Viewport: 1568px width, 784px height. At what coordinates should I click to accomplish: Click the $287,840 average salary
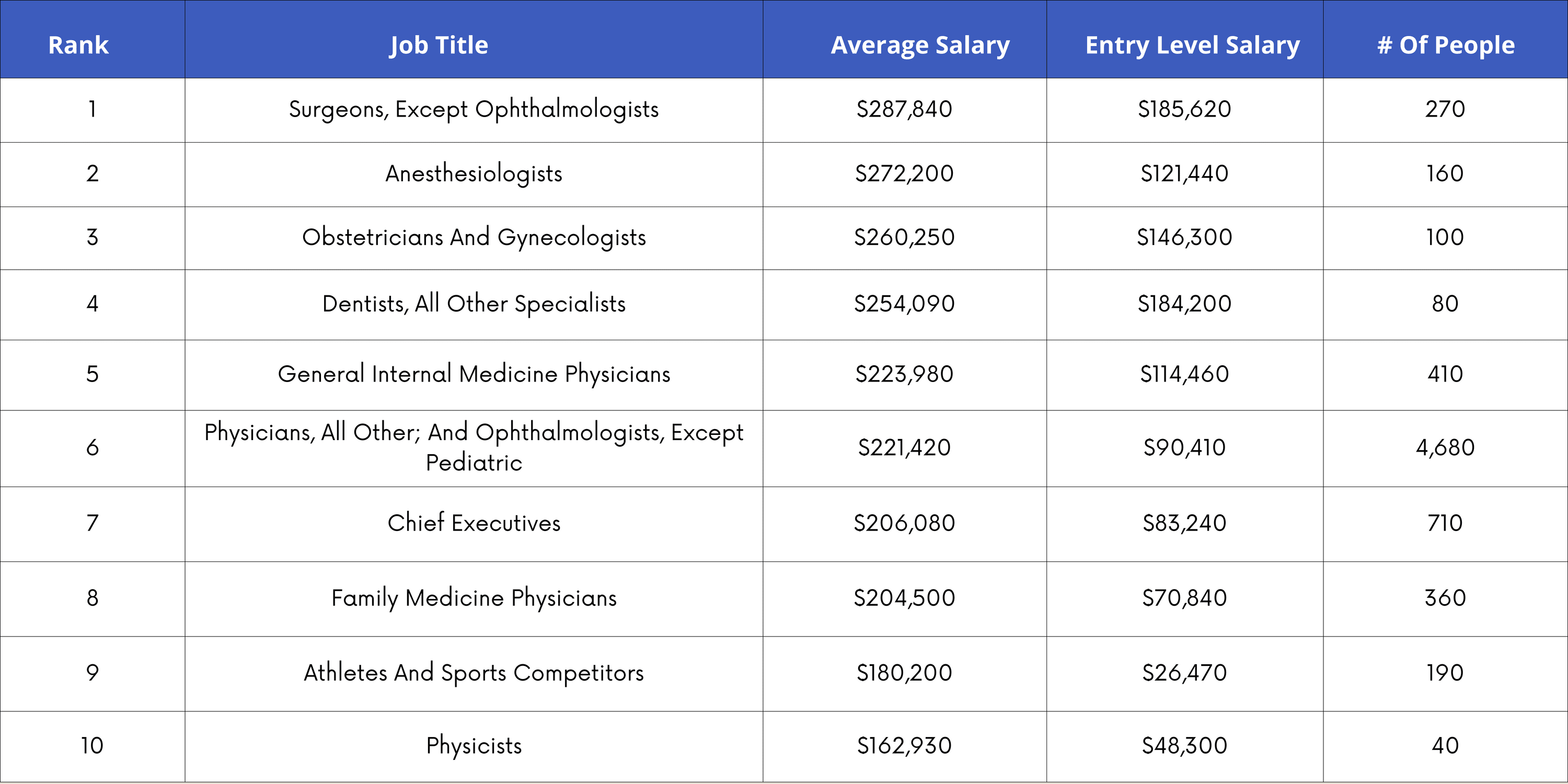[904, 110]
